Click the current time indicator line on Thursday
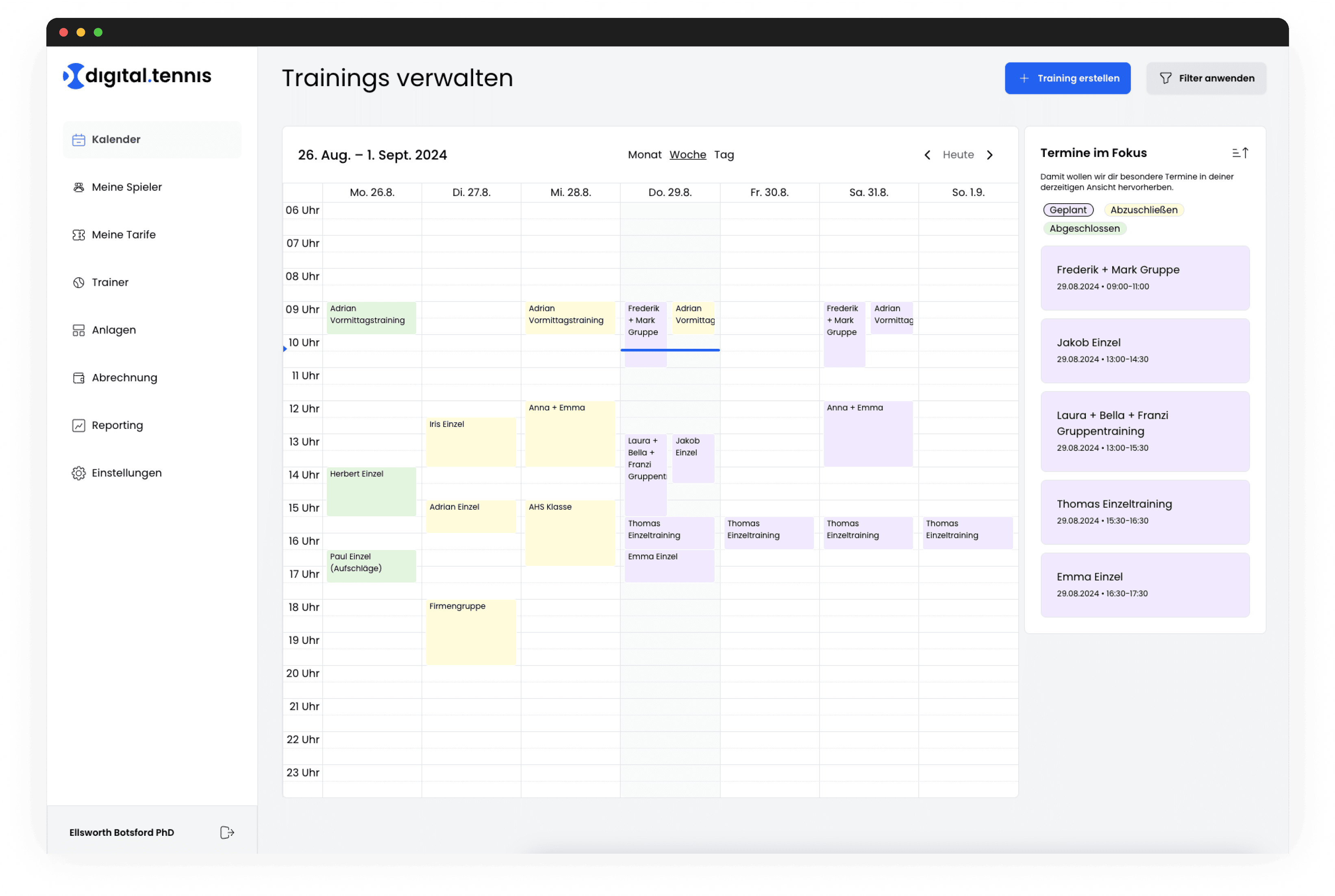The image size is (1335, 896). coord(670,350)
